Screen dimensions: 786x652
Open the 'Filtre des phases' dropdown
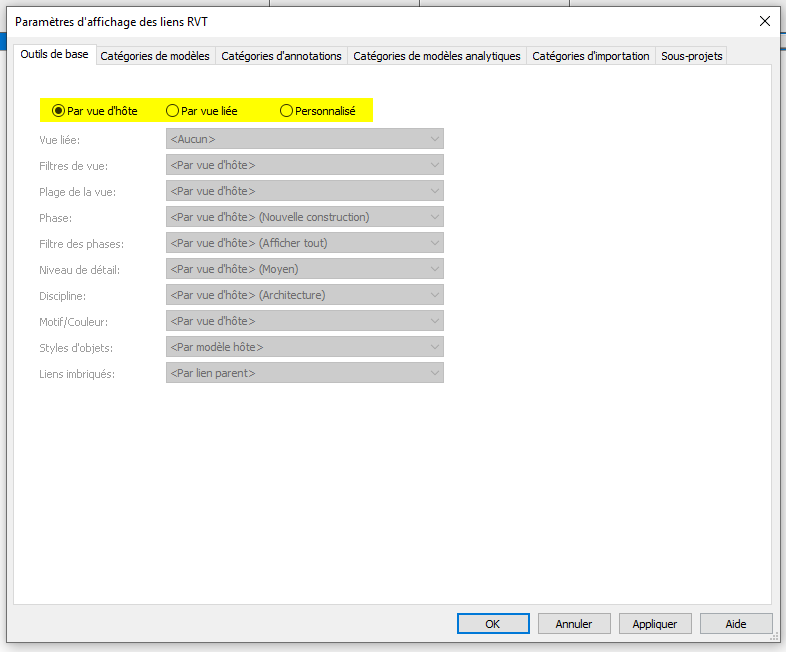(x=304, y=243)
